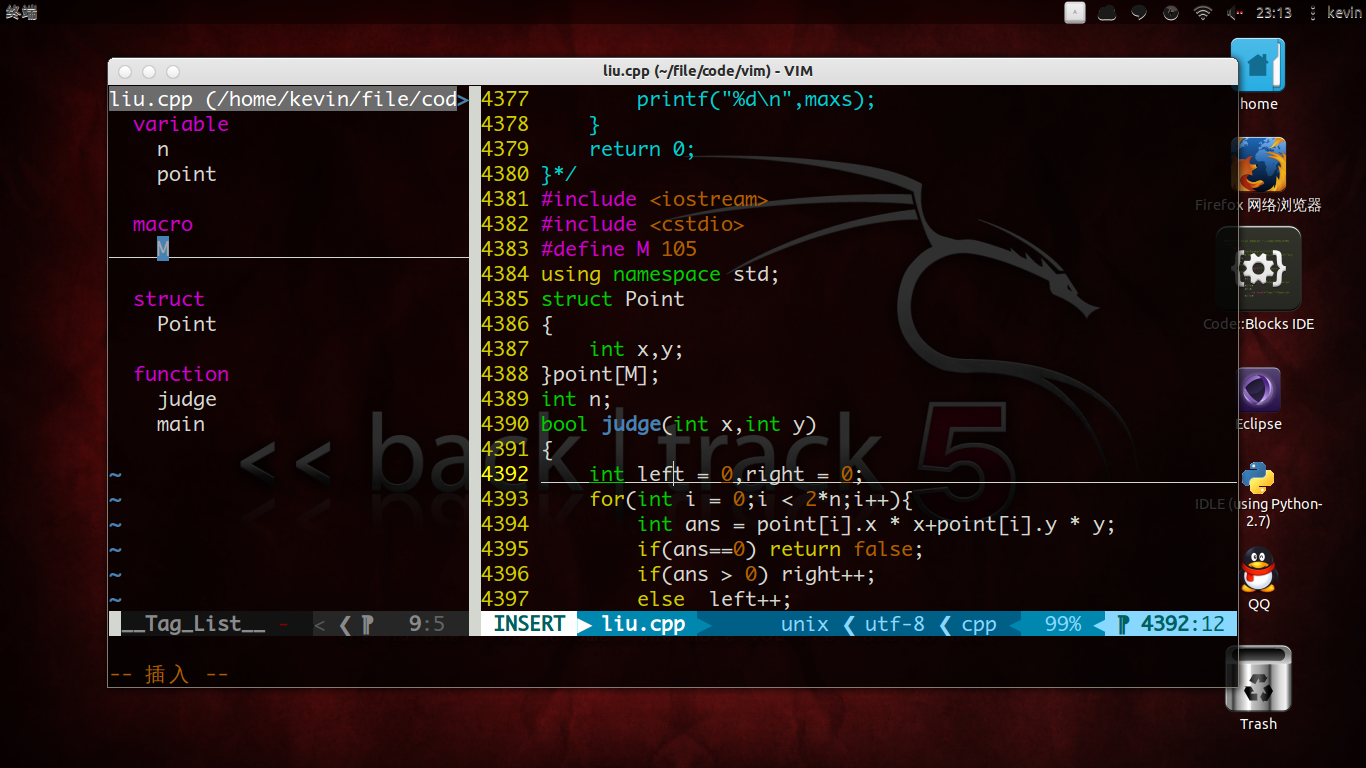Click 'unix' file format in status line
The image size is (1366, 768).
(x=804, y=624)
